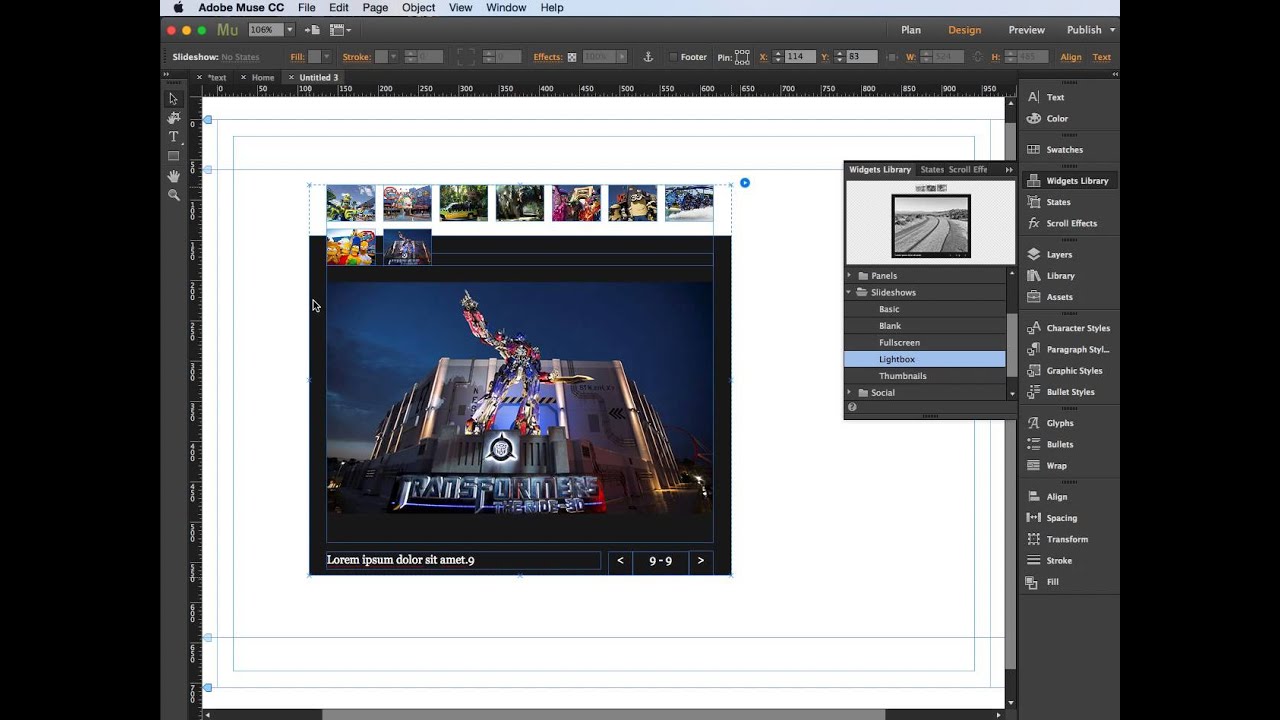The height and width of the screenshot is (720, 1280).
Task: Open the Stroke panel in sidebar
Action: point(1049,561)
